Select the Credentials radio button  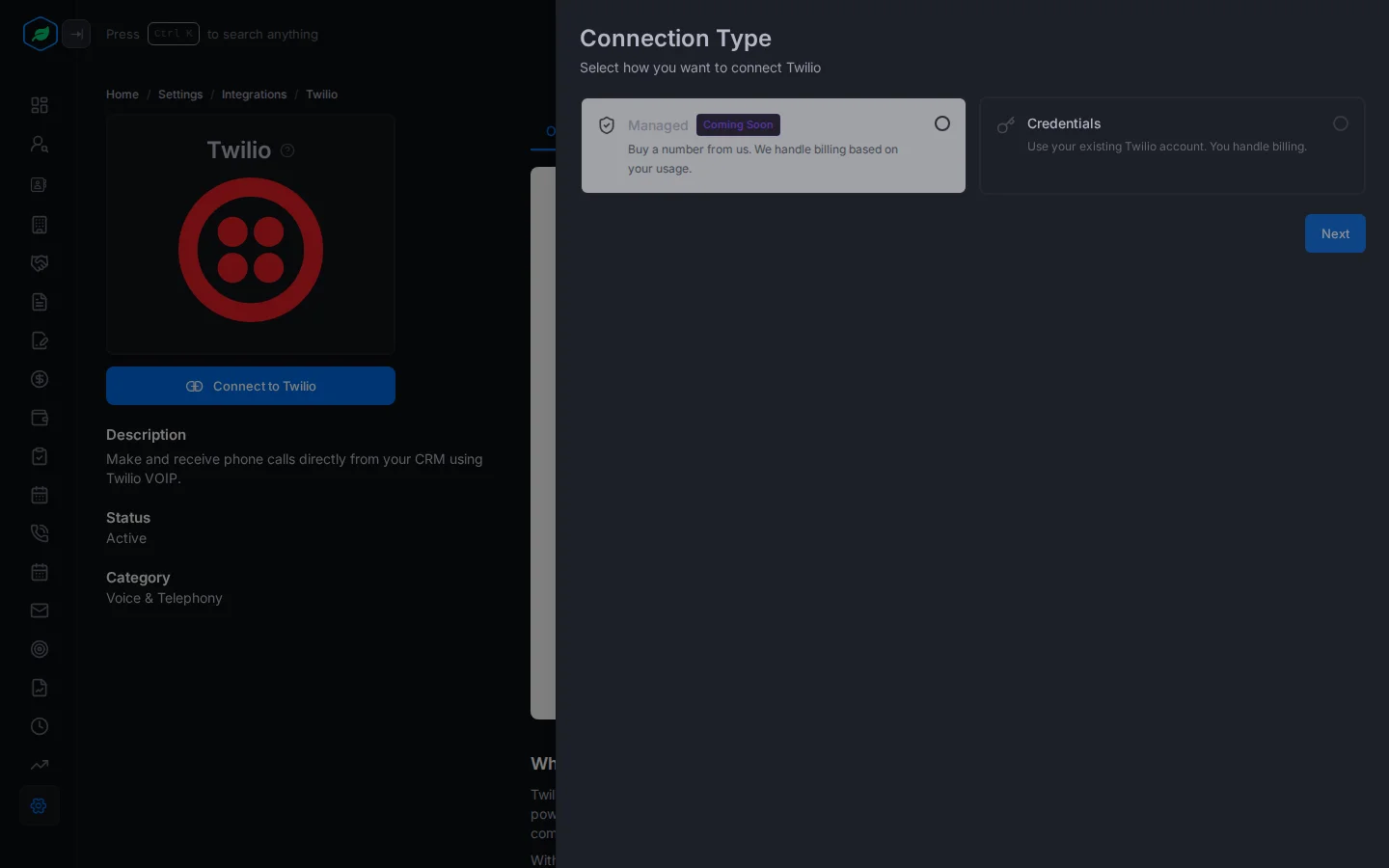[x=1341, y=123]
